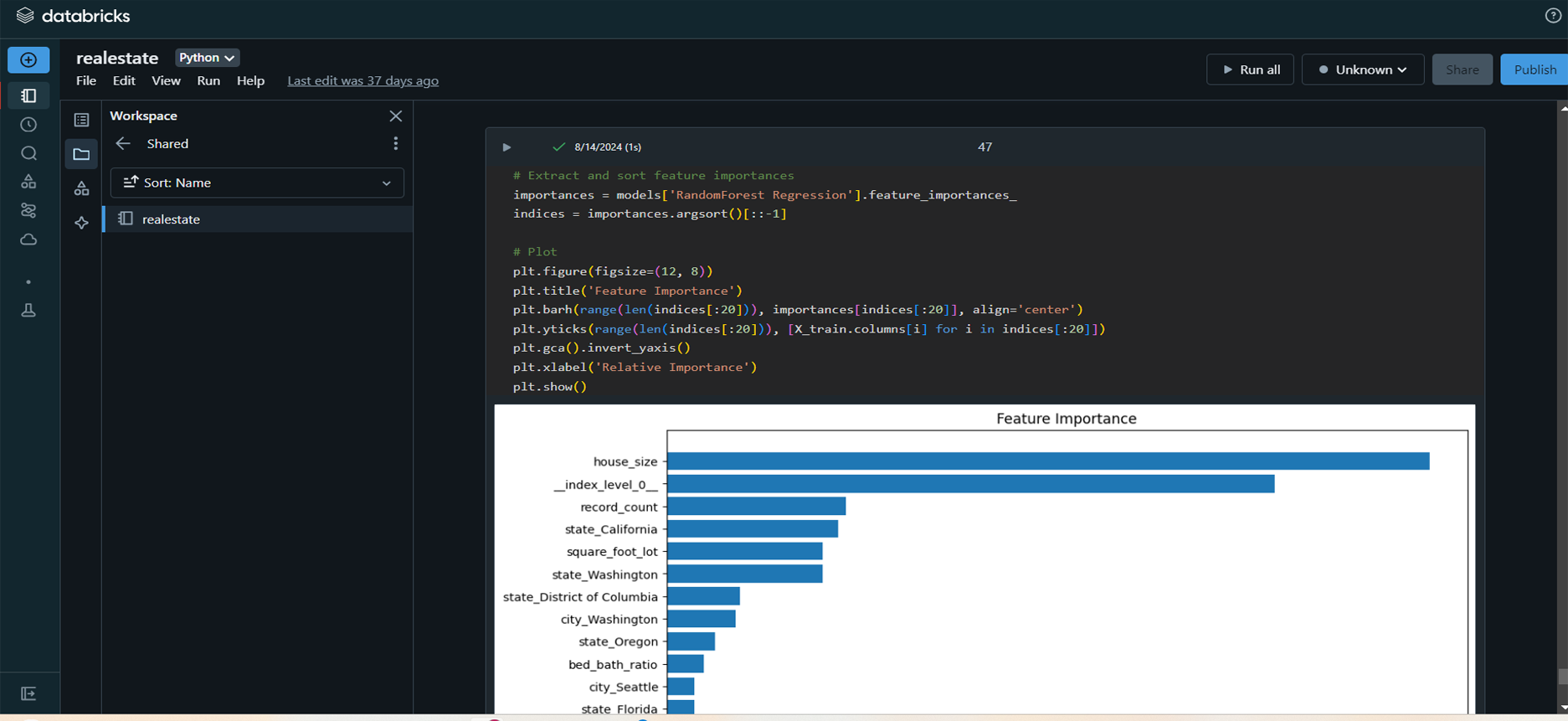The height and width of the screenshot is (721, 1568).
Task: Click the New plus icon in sidebar
Action: pyautogui.click(x=28, y=60)
